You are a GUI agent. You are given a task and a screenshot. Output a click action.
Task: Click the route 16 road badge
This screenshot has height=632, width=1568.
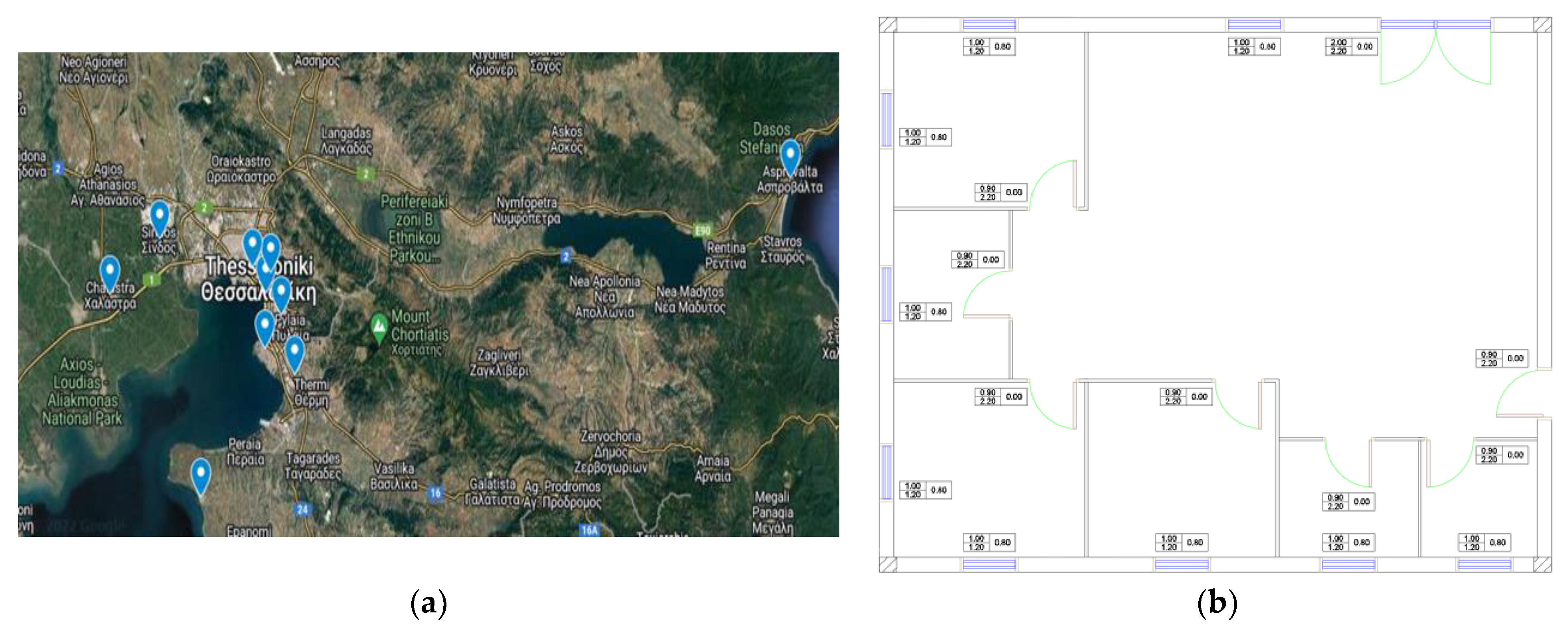click(x=434, y=492)
